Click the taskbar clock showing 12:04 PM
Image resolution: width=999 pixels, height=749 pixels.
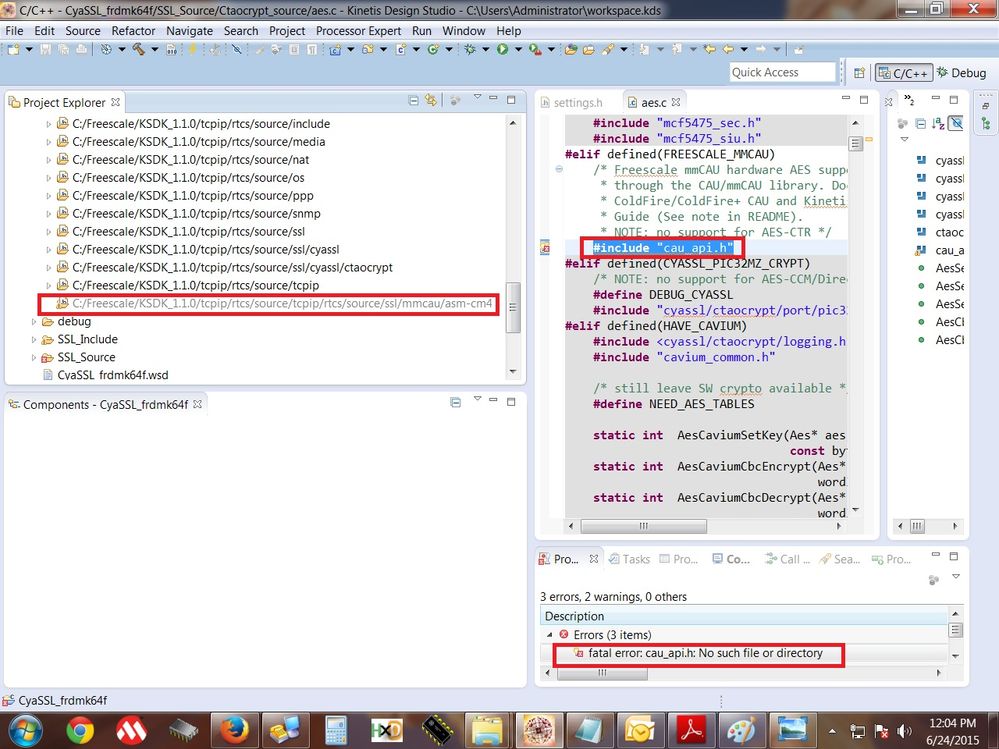click(x=952, y=724)
